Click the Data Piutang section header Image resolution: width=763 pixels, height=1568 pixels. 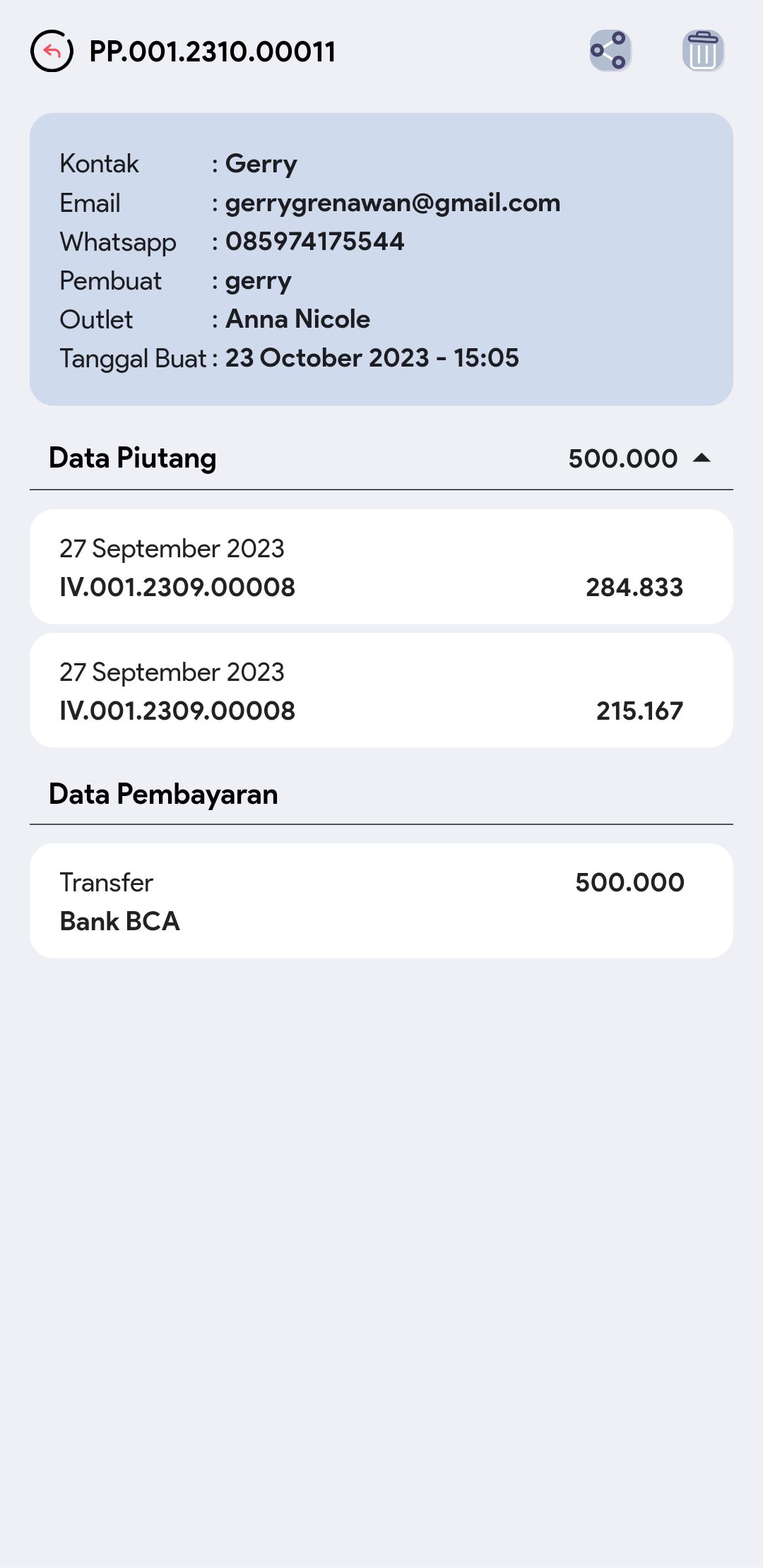[133, 458]
